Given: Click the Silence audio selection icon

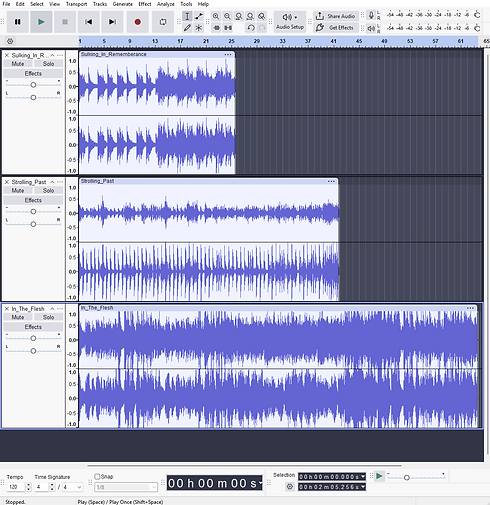Looking at the screenshot, I should 228,28.
